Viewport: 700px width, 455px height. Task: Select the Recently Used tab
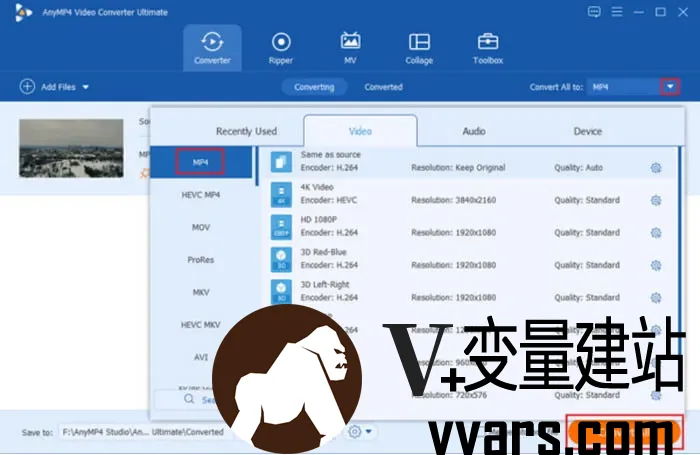click(x=246, y=131)
